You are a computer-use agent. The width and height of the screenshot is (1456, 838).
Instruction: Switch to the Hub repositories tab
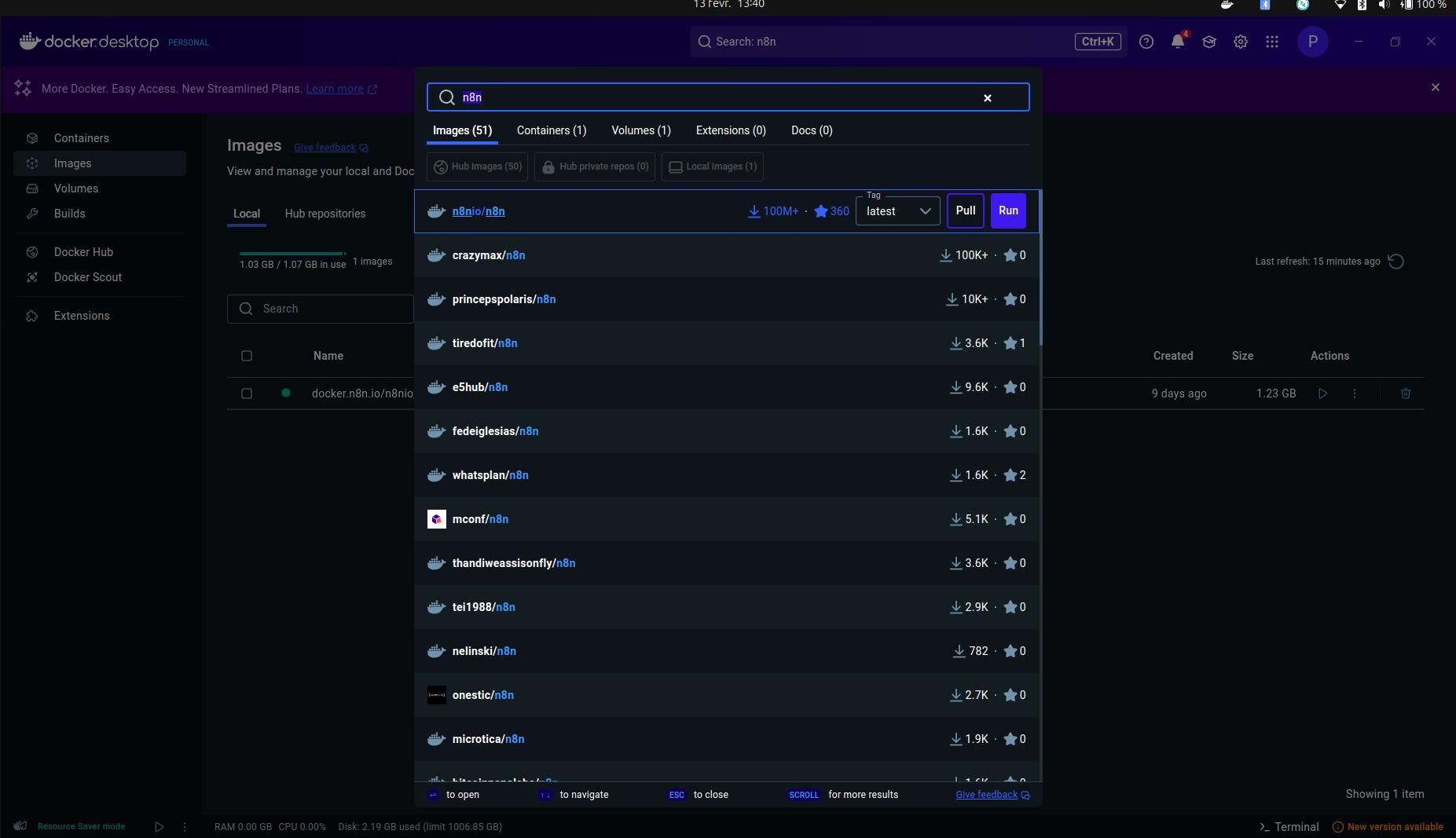coord(325,214)
